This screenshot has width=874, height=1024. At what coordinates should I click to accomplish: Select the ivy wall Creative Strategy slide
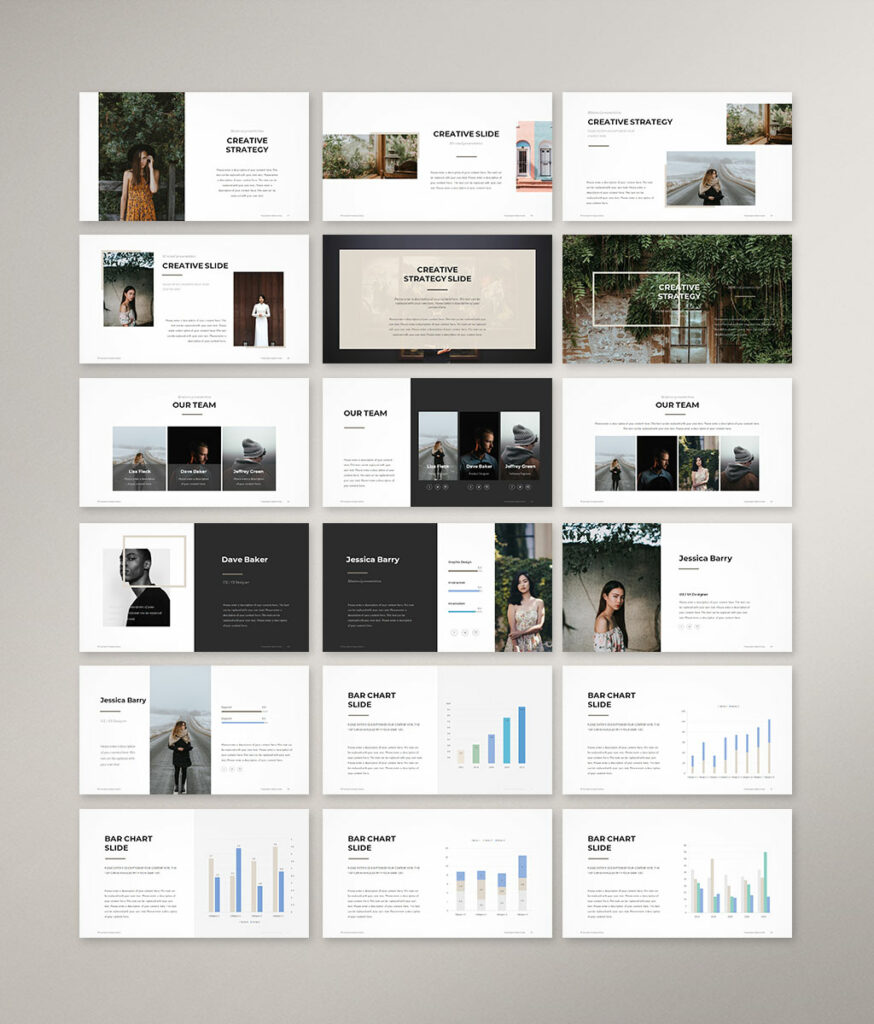(x=677, y=299)
